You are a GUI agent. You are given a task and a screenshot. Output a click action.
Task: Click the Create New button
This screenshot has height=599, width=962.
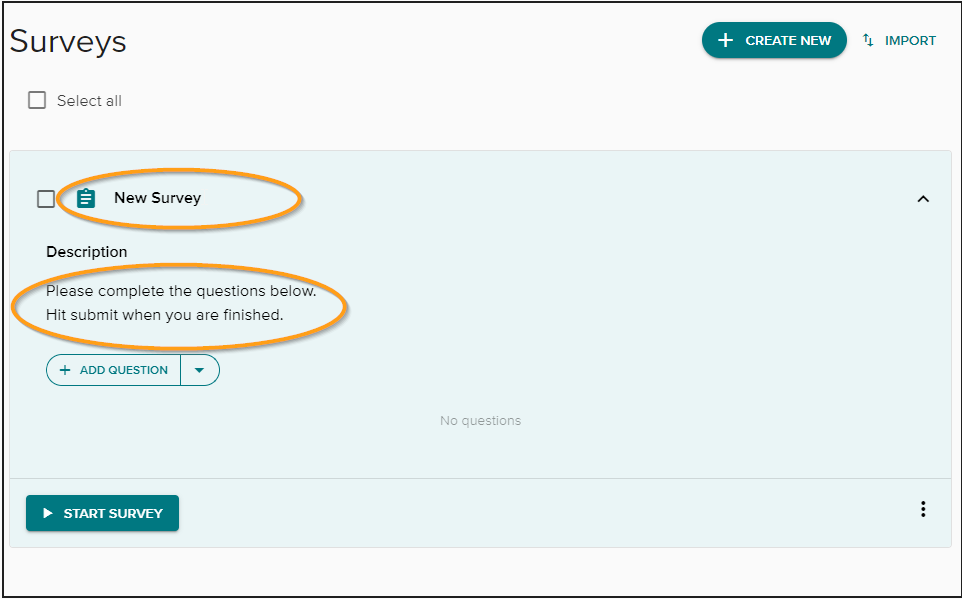click(774, 40)
